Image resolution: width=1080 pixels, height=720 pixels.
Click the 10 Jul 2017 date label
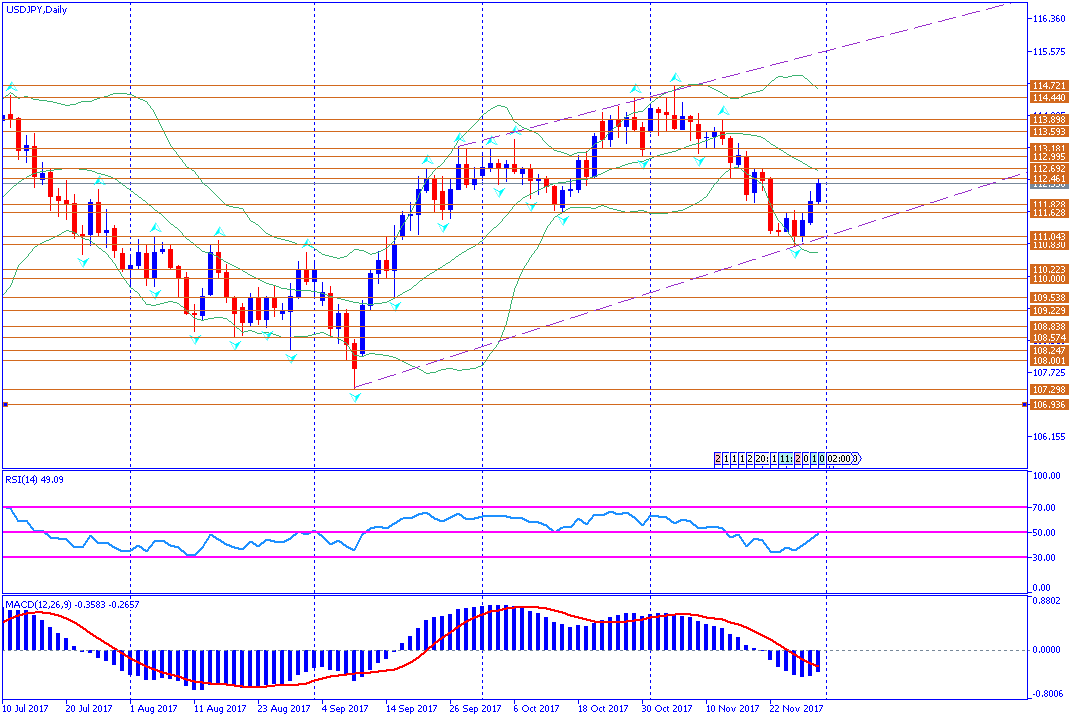(24, 709)
